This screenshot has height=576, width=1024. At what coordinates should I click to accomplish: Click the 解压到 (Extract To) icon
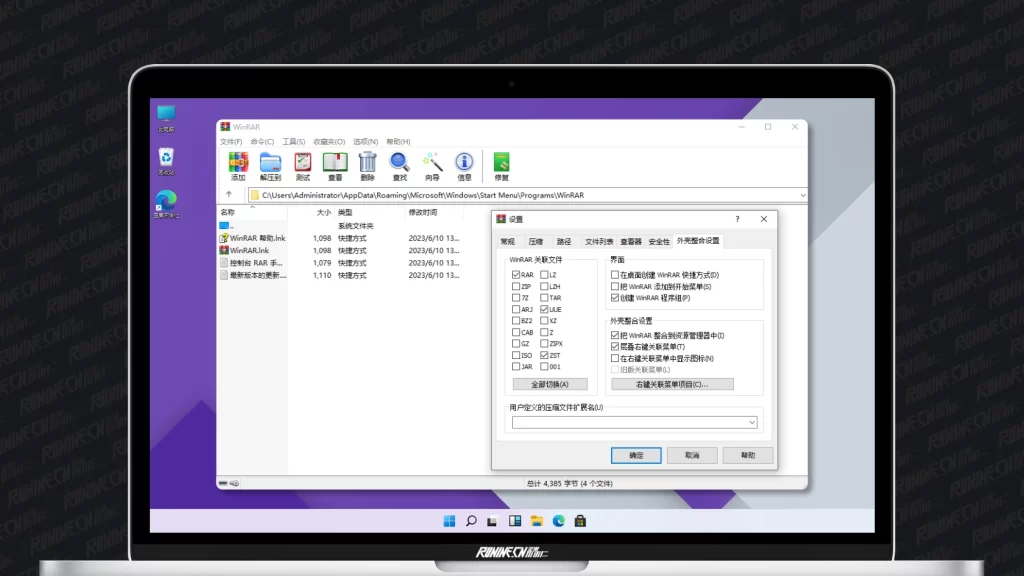270,165
